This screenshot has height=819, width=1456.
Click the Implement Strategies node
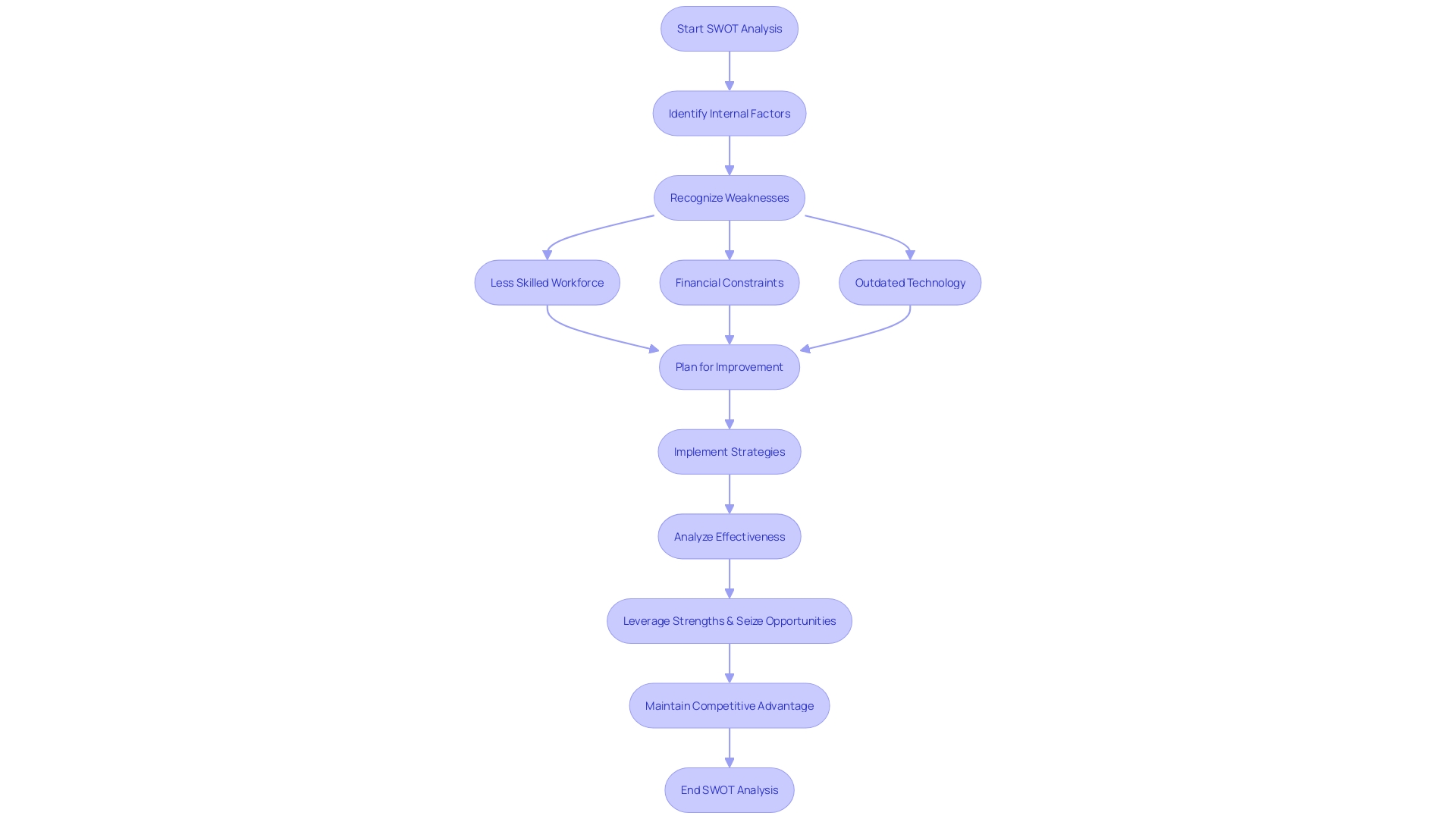pyautogui.click(x=728, y=451)
